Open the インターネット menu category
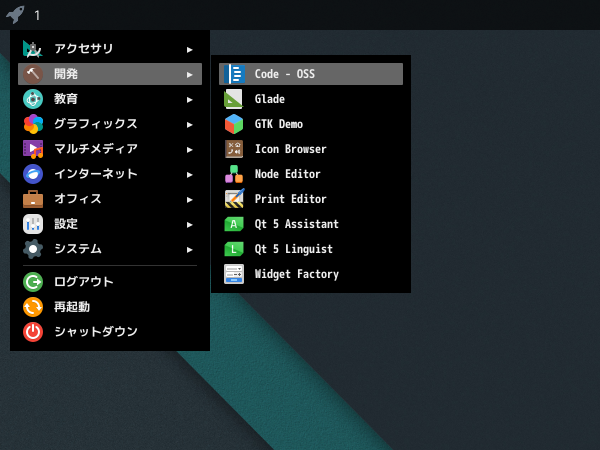The height and width of the screenshot is (450, 600). (x=110, y=174)
